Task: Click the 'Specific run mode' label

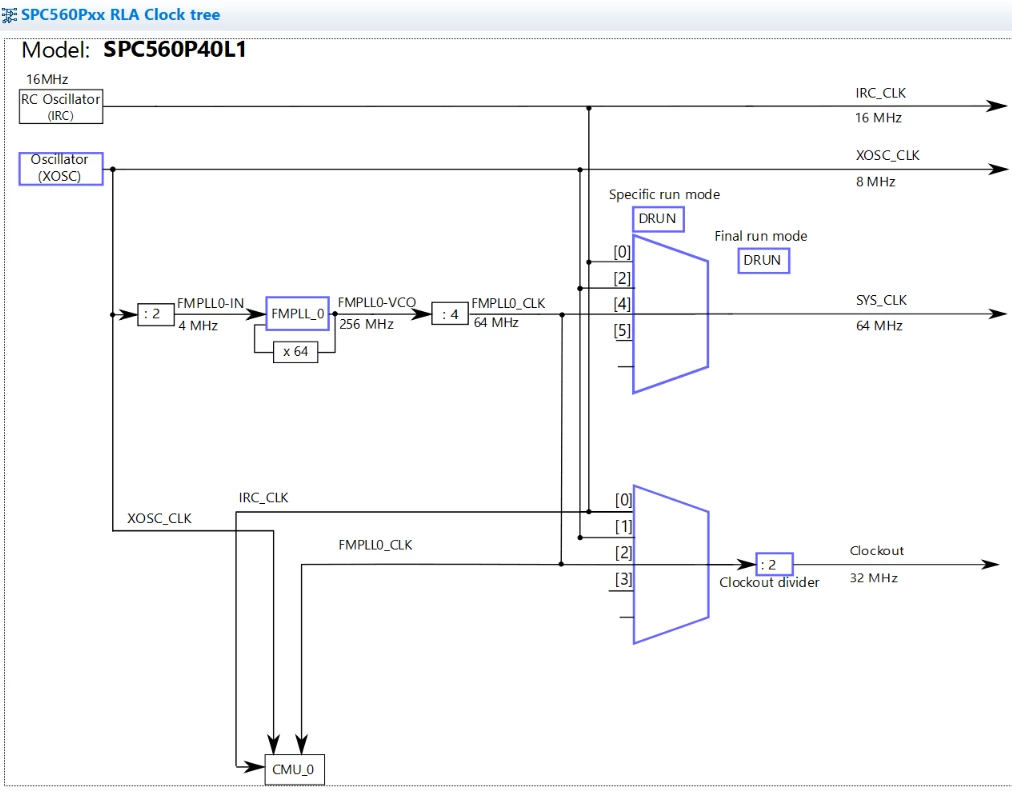Action: click(664, 194)
